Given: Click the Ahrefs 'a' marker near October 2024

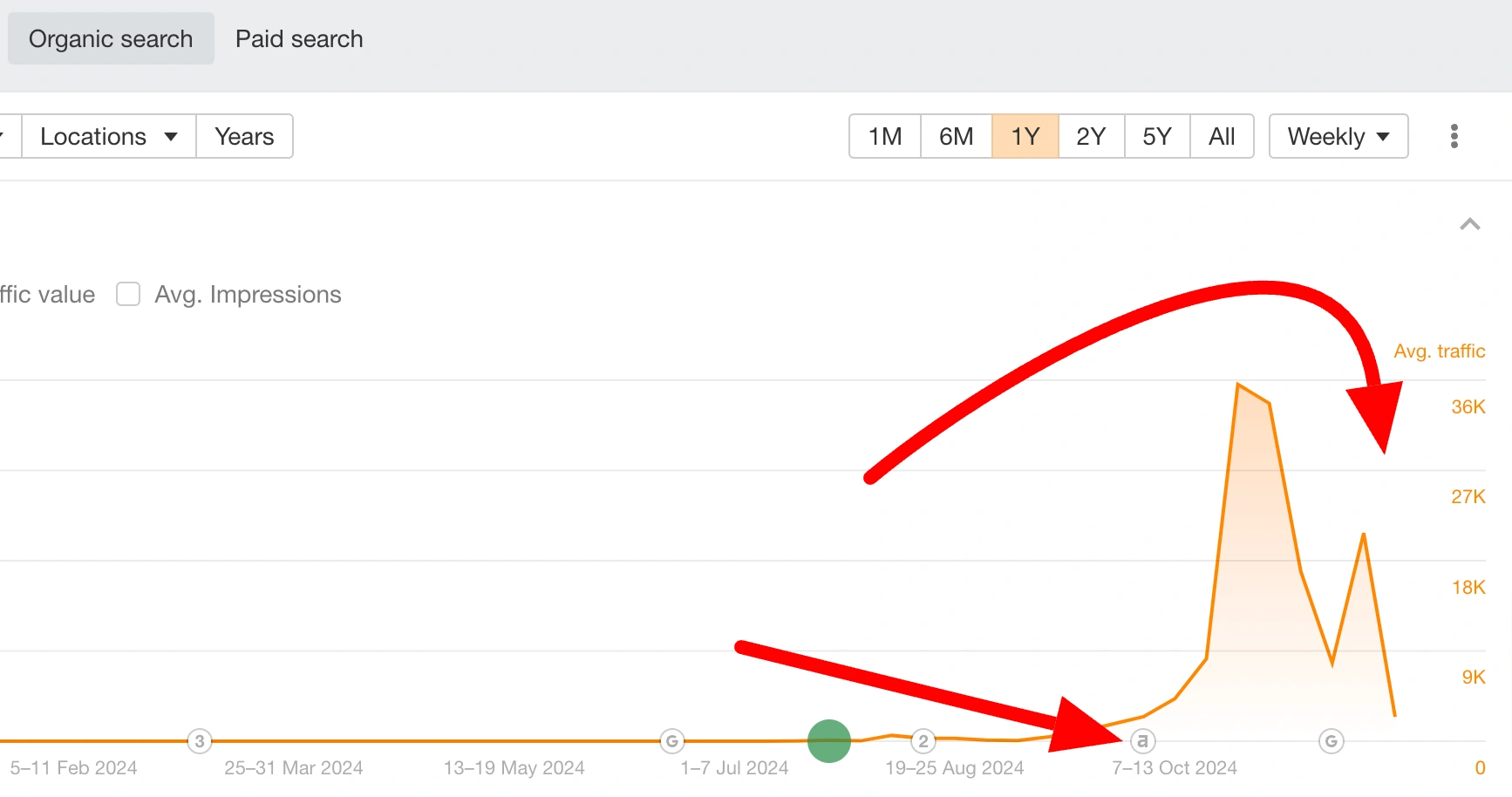Looking at the screenshot, I should 1143,741.
